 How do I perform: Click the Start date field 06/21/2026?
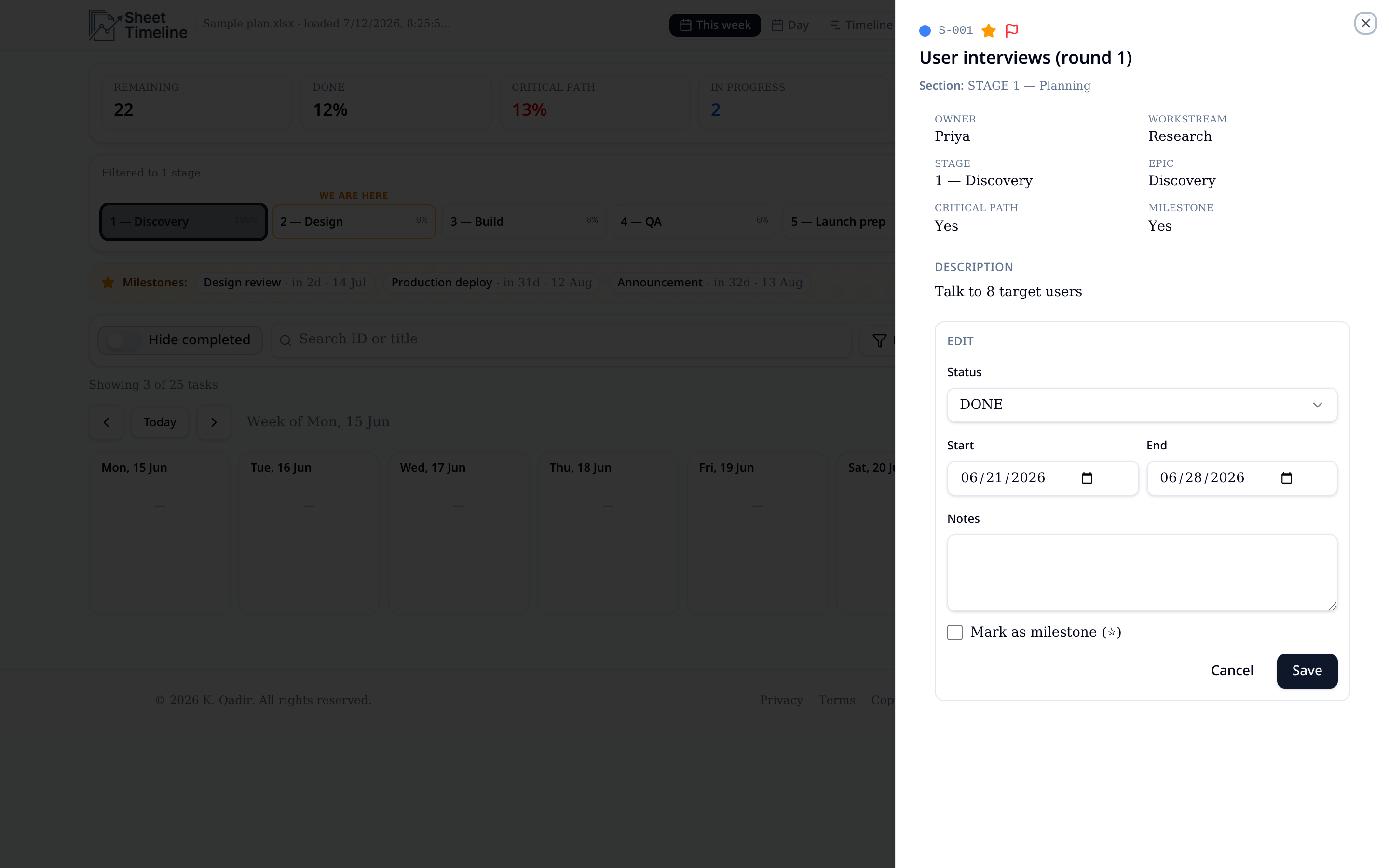tap(1042, 477)
